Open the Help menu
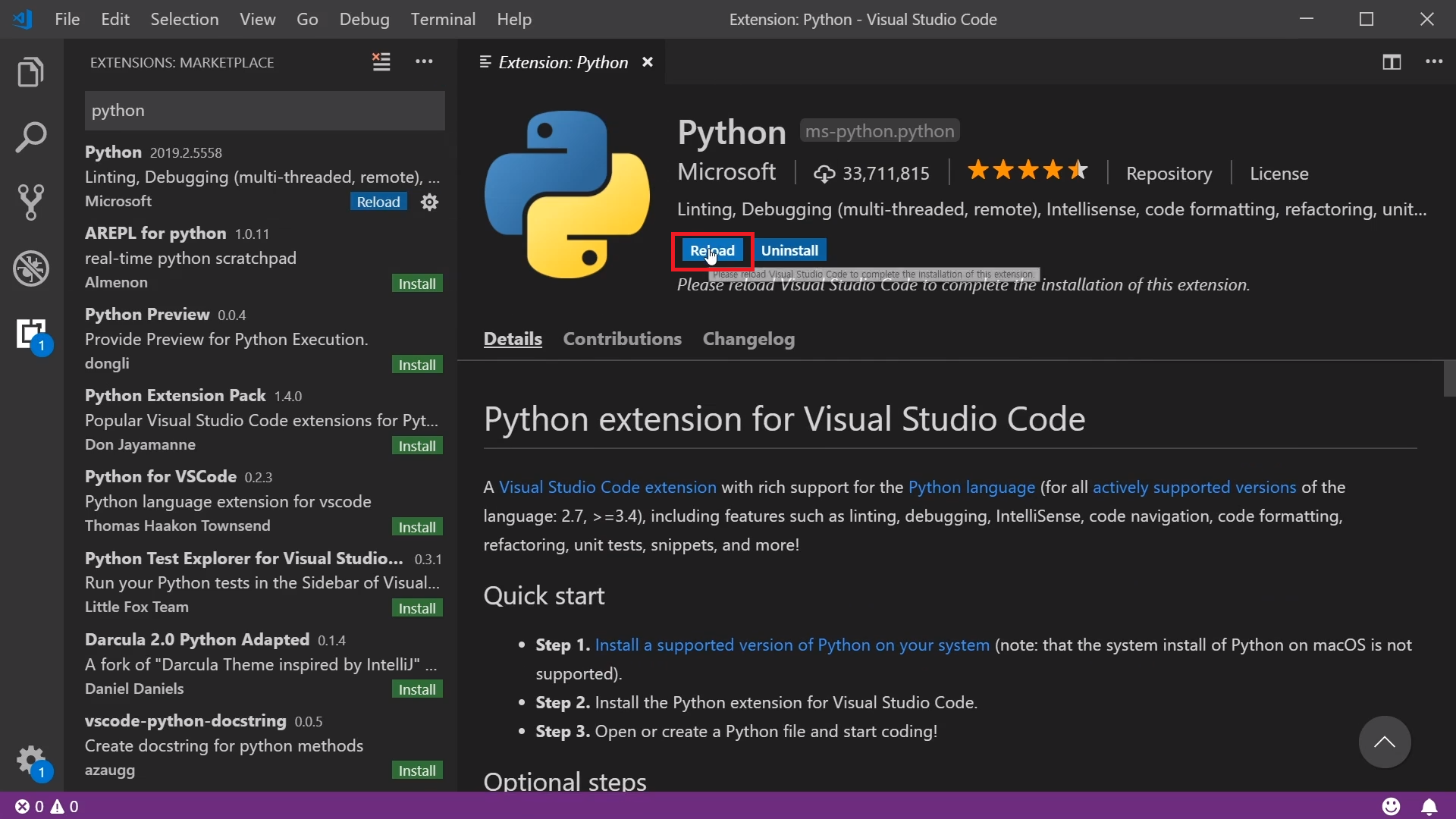This screenshot has width=1456, height=819. pos(514,19)
